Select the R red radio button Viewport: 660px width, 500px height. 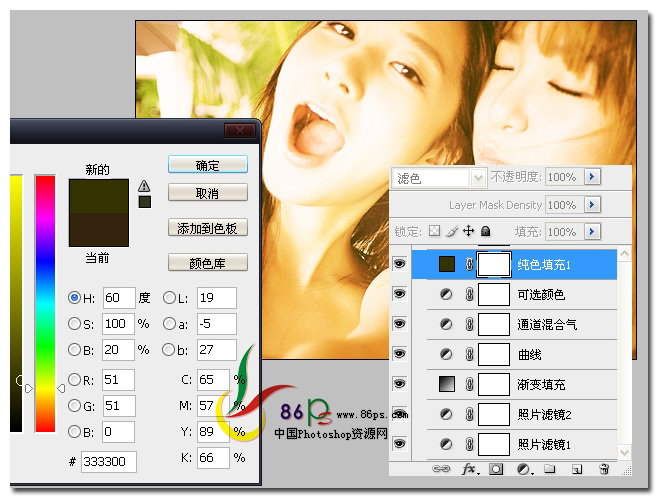pos(74,380)
